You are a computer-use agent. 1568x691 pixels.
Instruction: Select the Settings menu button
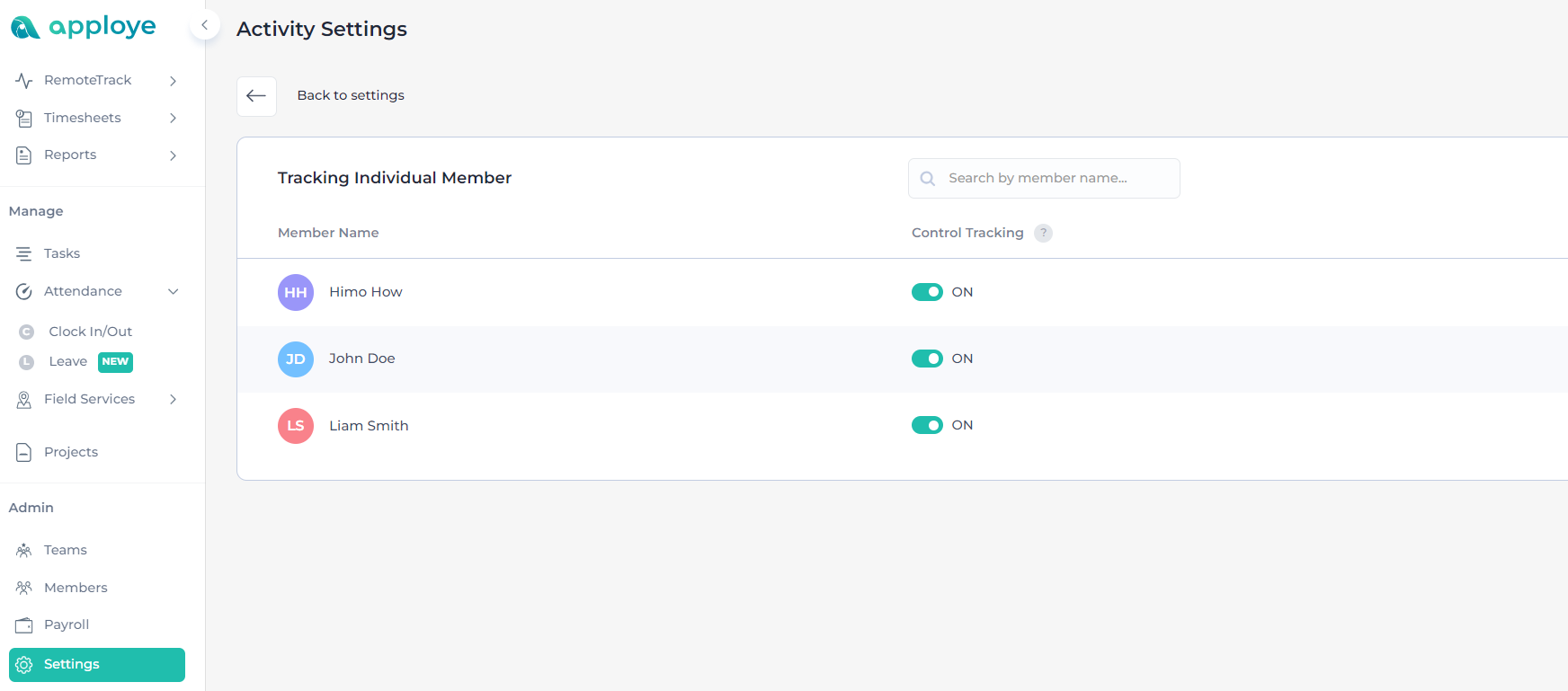point(97,665)
